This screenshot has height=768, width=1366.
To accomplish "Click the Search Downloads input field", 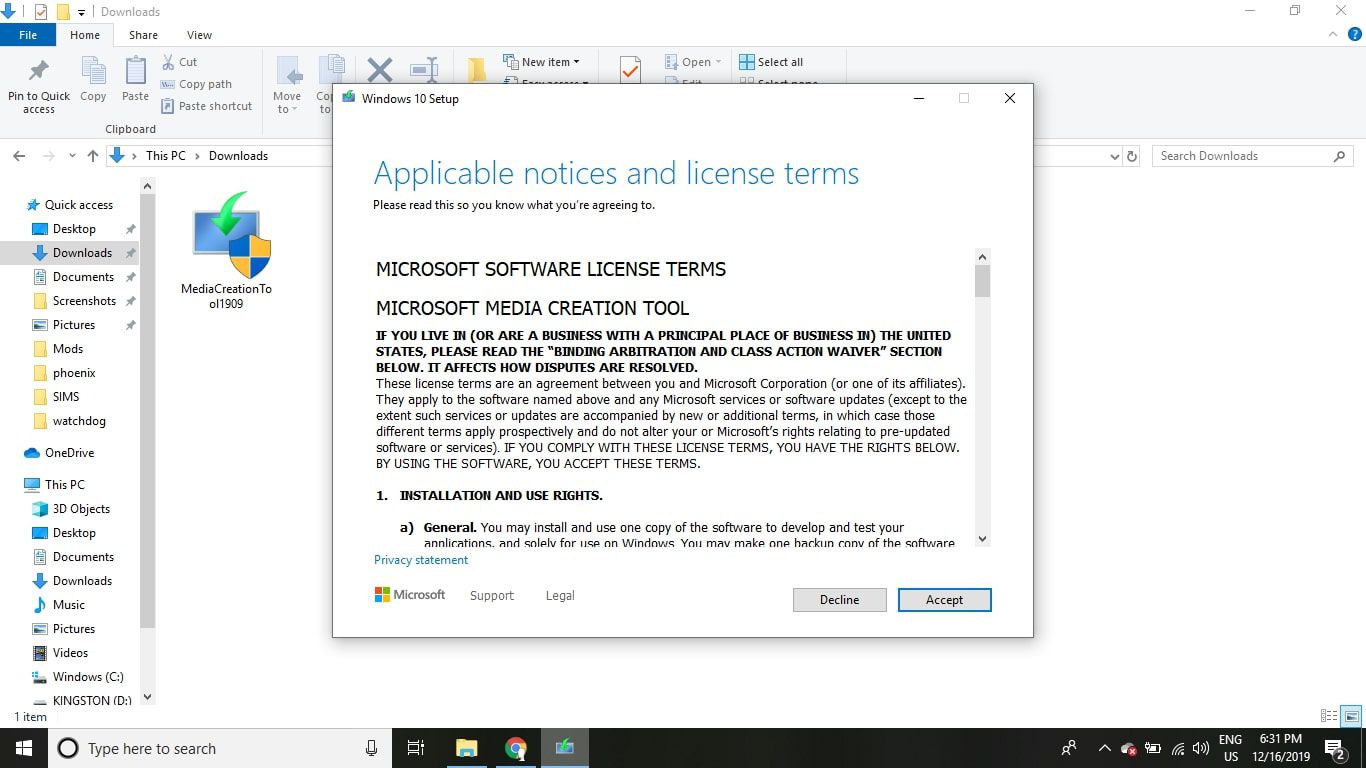I will tap(1251, 156).
